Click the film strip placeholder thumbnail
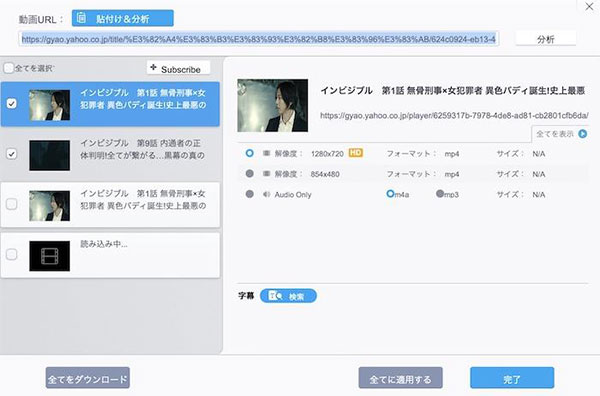Screen dimensions: 600x396 (x=50, y=256)
